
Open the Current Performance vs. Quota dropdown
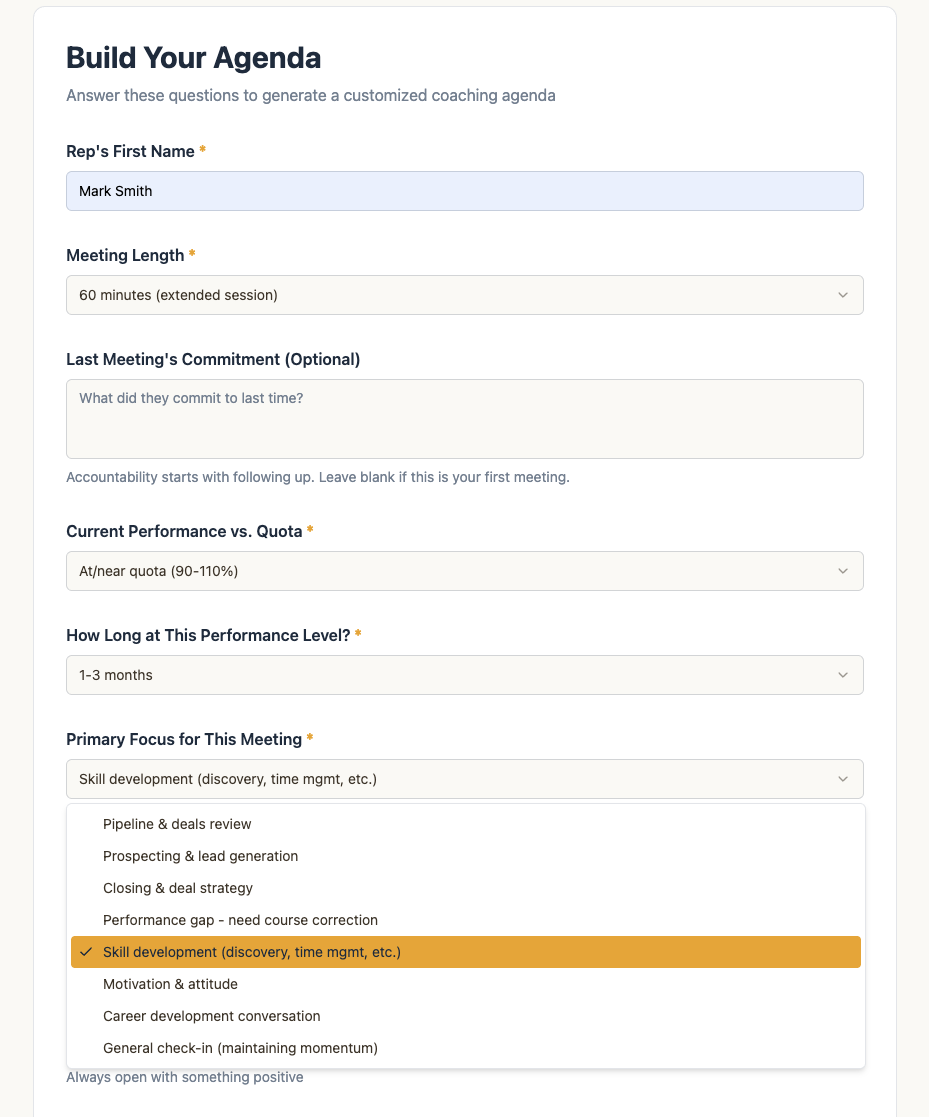[464, 571]
